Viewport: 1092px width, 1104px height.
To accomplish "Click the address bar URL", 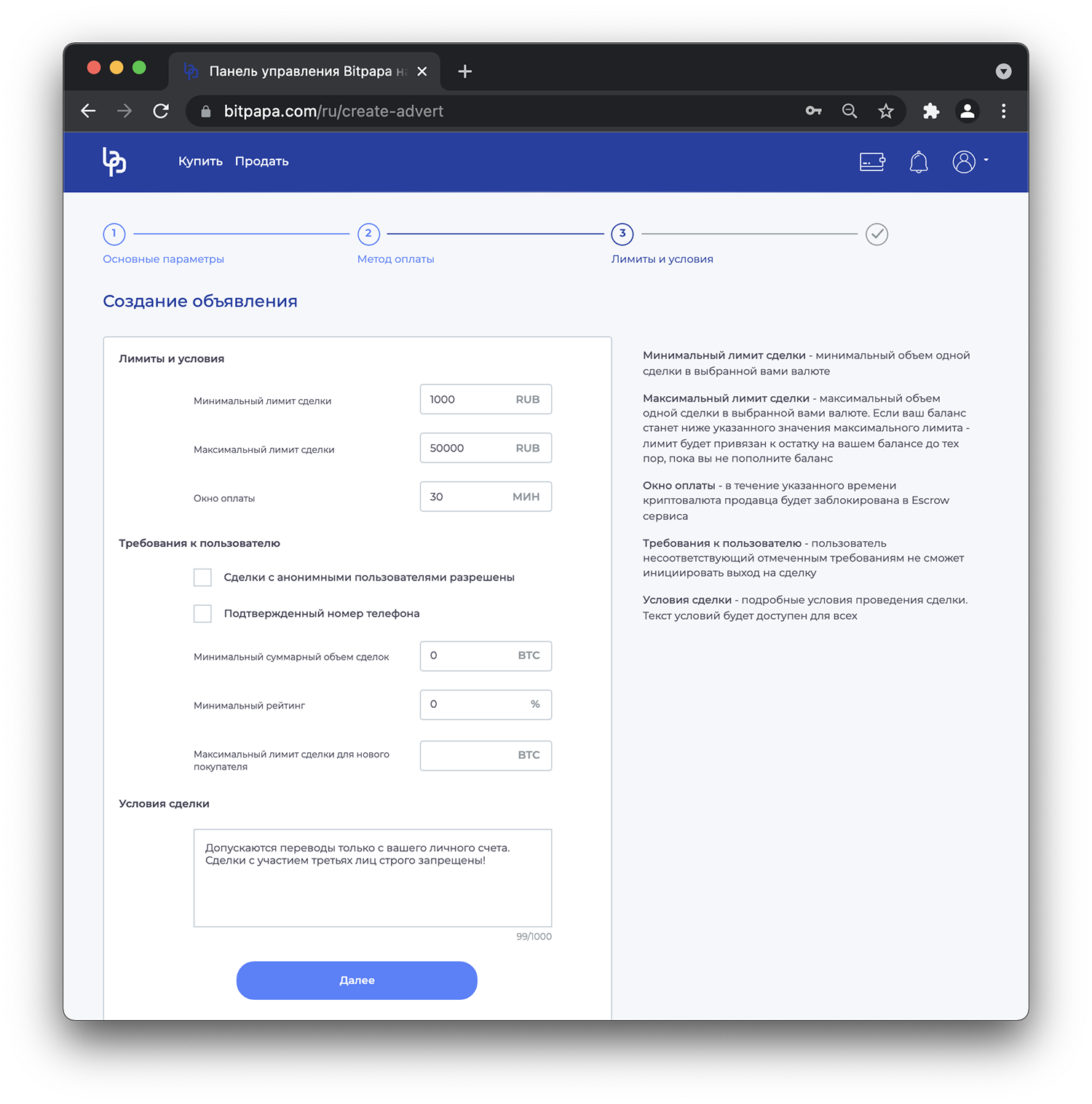I will coord(333,111).
